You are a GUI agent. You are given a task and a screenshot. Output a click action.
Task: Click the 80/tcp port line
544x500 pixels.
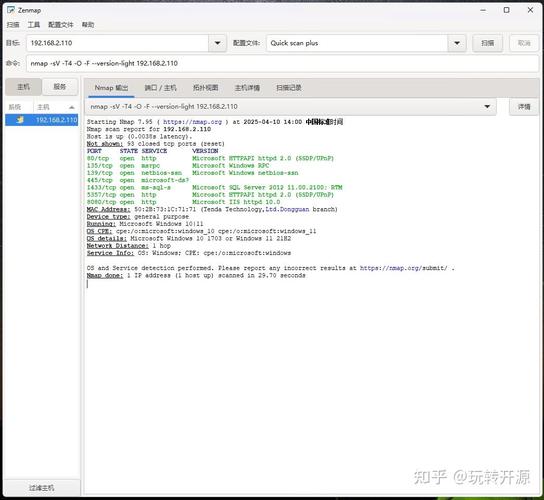coord(210,158)
